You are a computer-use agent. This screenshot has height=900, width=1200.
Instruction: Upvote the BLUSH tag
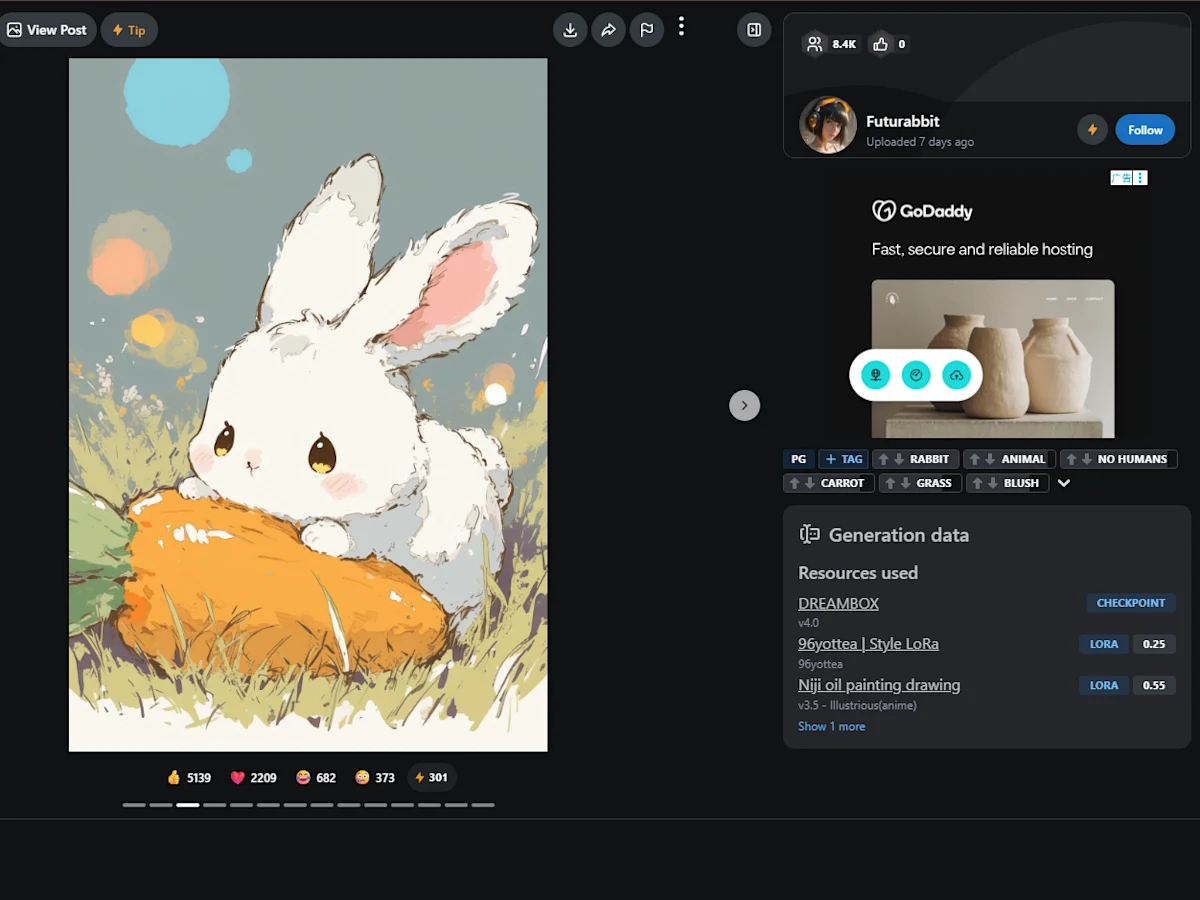(x=978, y=483)
